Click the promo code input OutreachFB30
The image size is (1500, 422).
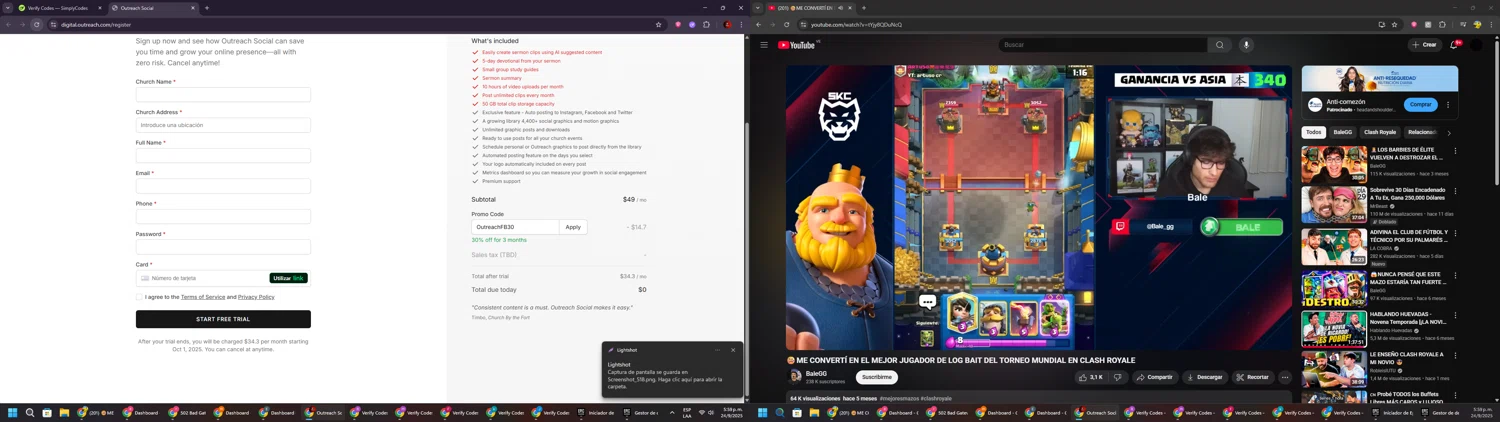pos(515,227)
